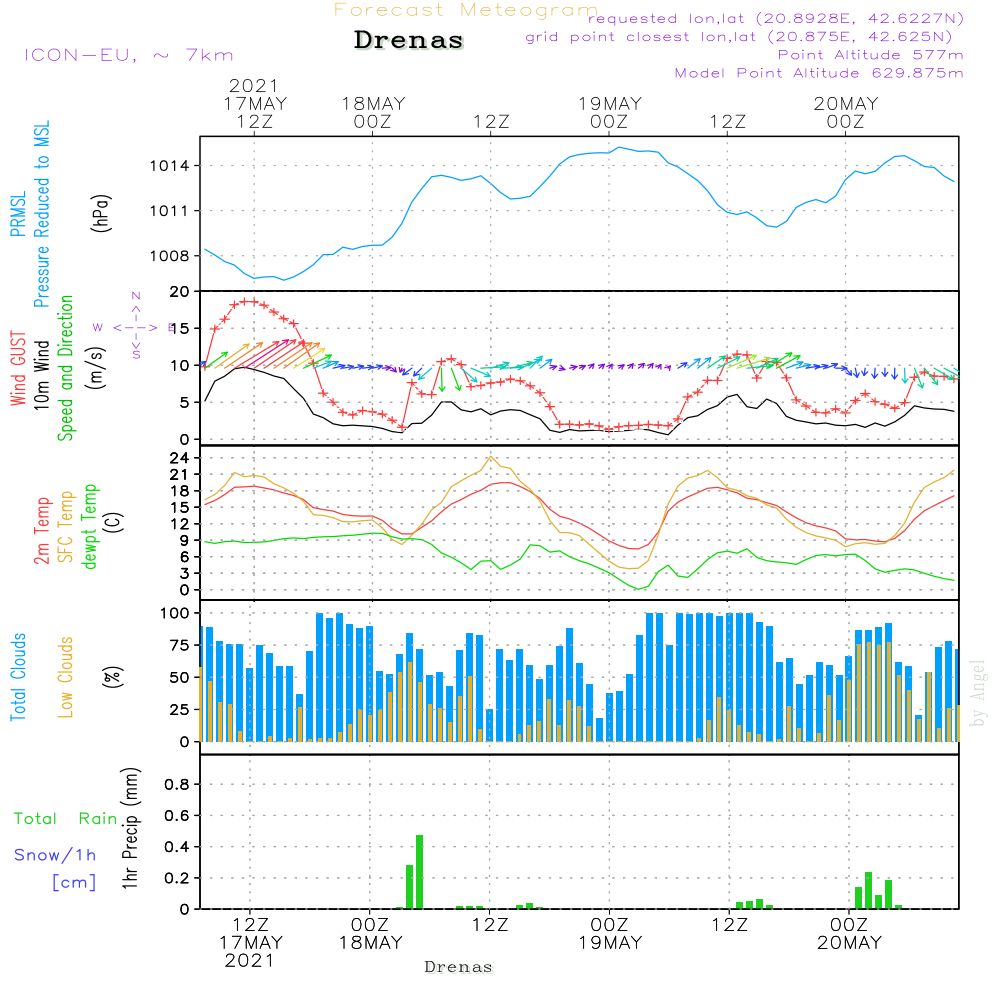The width and height of the screenshot is (1000, 1000).
Task: Click the green 'Total Rain' legend label
Action: click(x=66, y=819)
